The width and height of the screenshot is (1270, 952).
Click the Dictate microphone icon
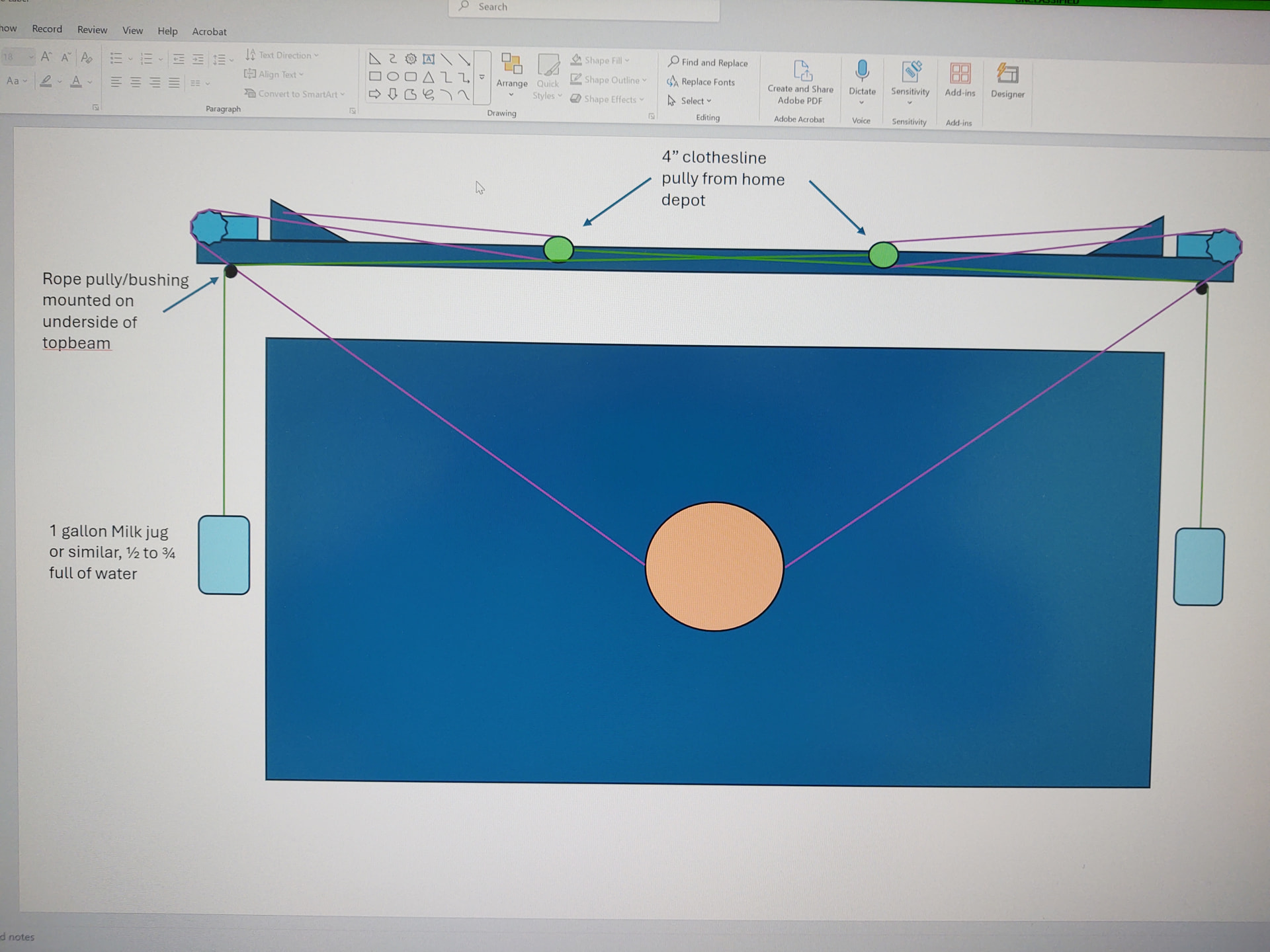[x=862, y=71]
